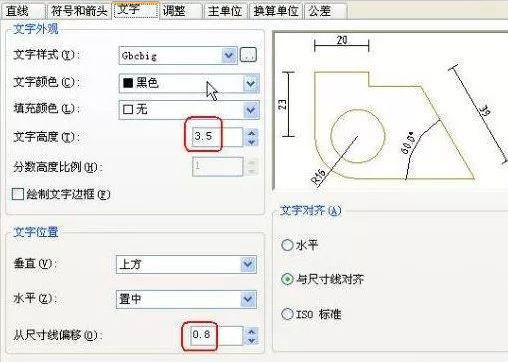Enable the 绘制文字边框 checkbox
The width and height of the screenshot is (508, 362).
[17, 194]
